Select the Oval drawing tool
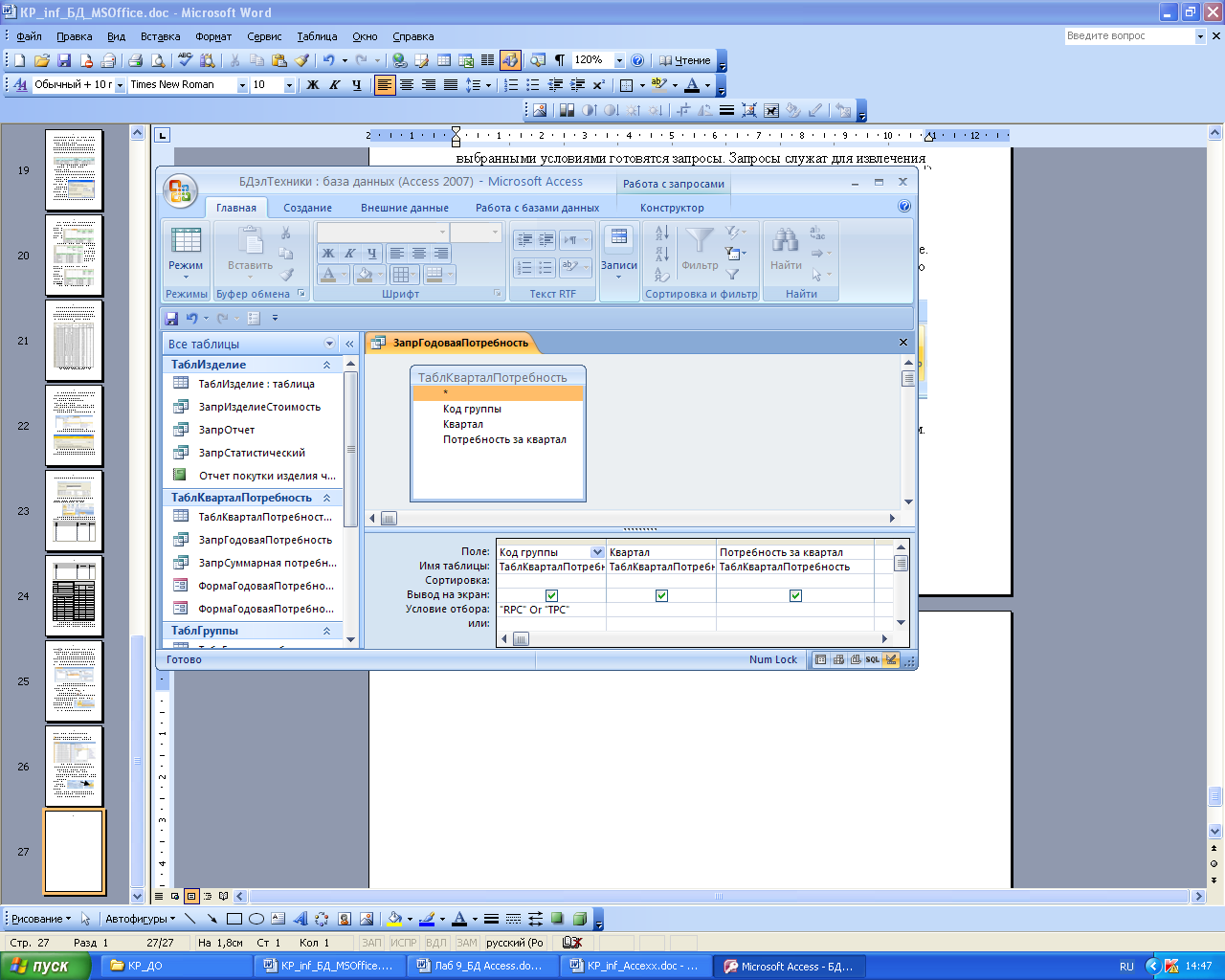 pos(256,919)
